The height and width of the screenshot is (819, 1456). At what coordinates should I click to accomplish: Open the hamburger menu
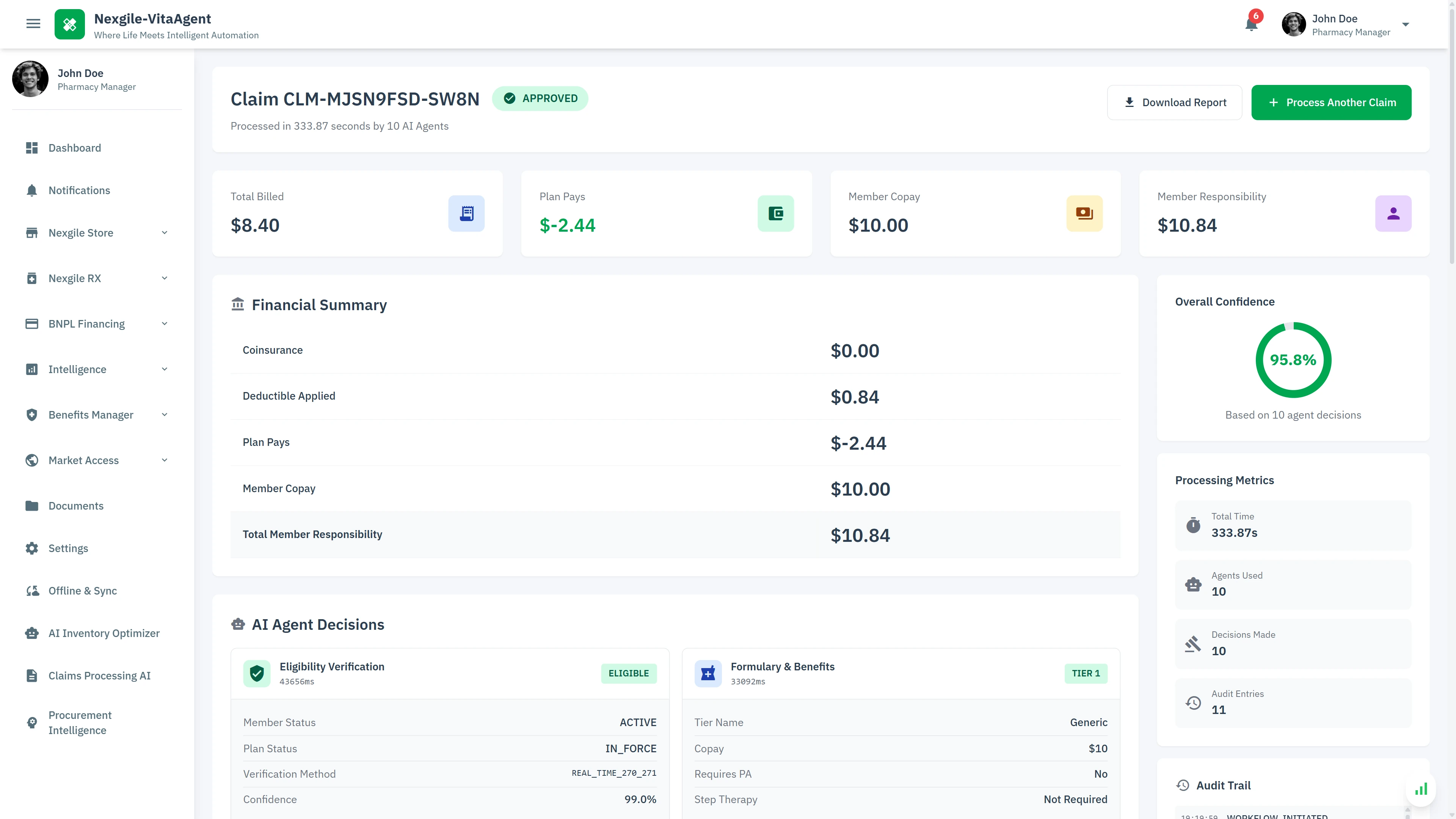click(33, 23)
